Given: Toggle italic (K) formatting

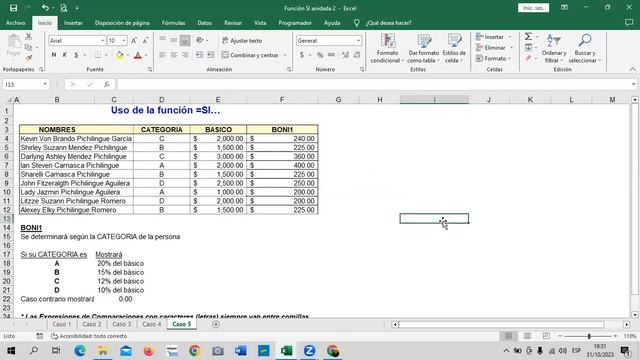Looking at the screenshot, I should 64,55.
